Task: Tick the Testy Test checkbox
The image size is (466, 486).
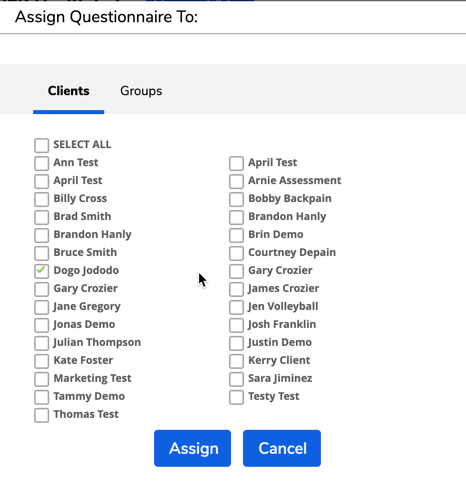Action: point(236,397)
